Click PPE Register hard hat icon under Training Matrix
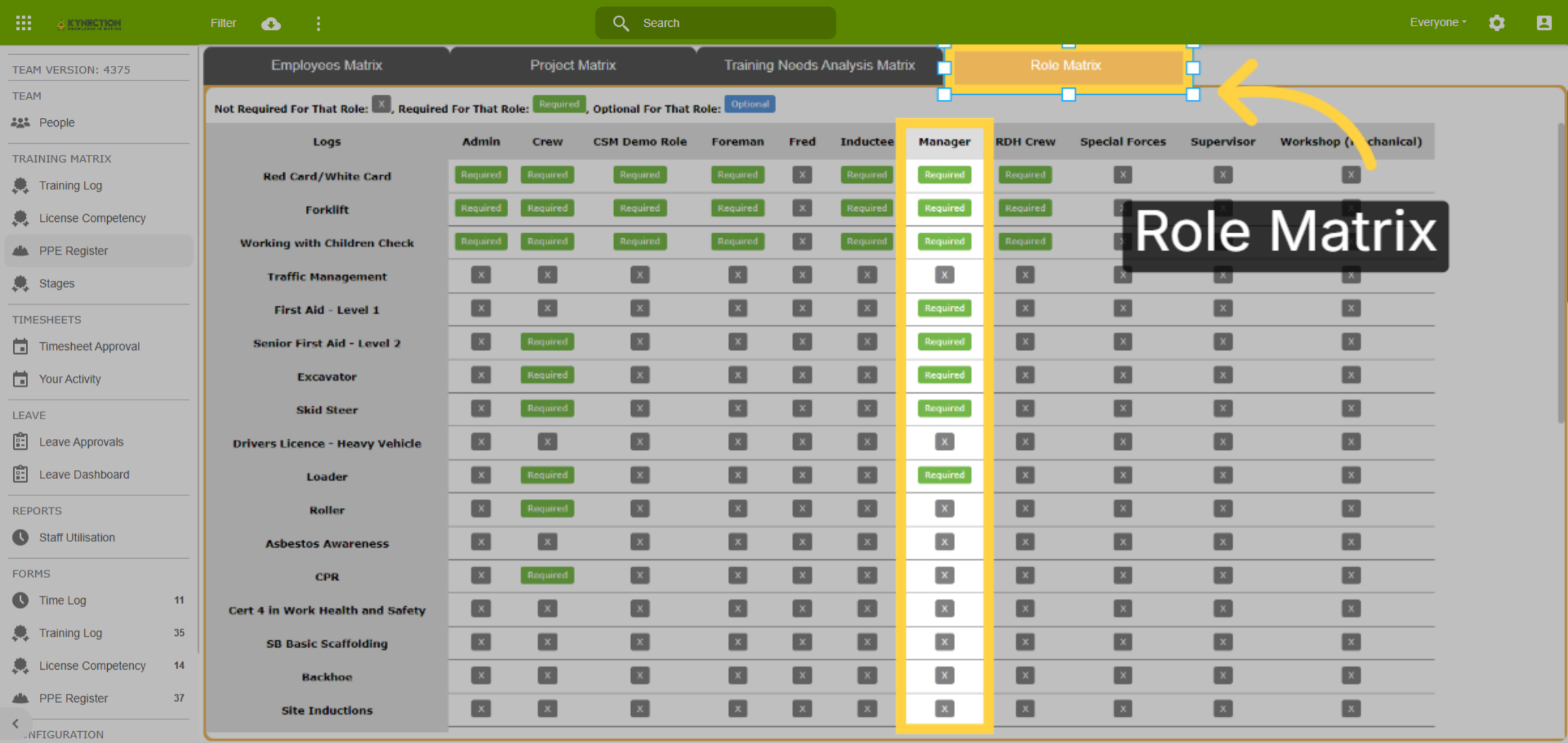The width and height of the screenshot is (1568, 743). (20, 251)
